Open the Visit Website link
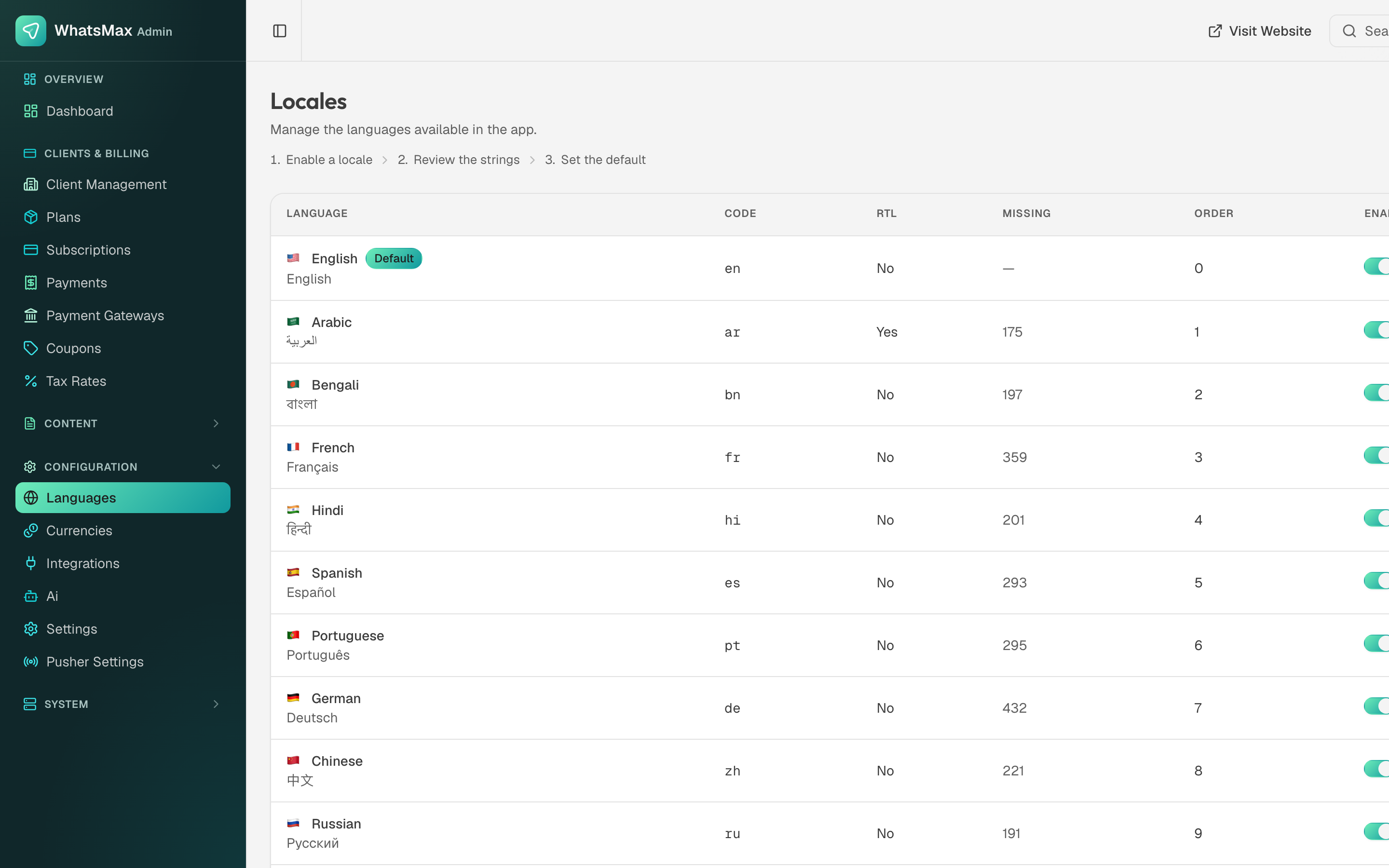 point(1259,31)
